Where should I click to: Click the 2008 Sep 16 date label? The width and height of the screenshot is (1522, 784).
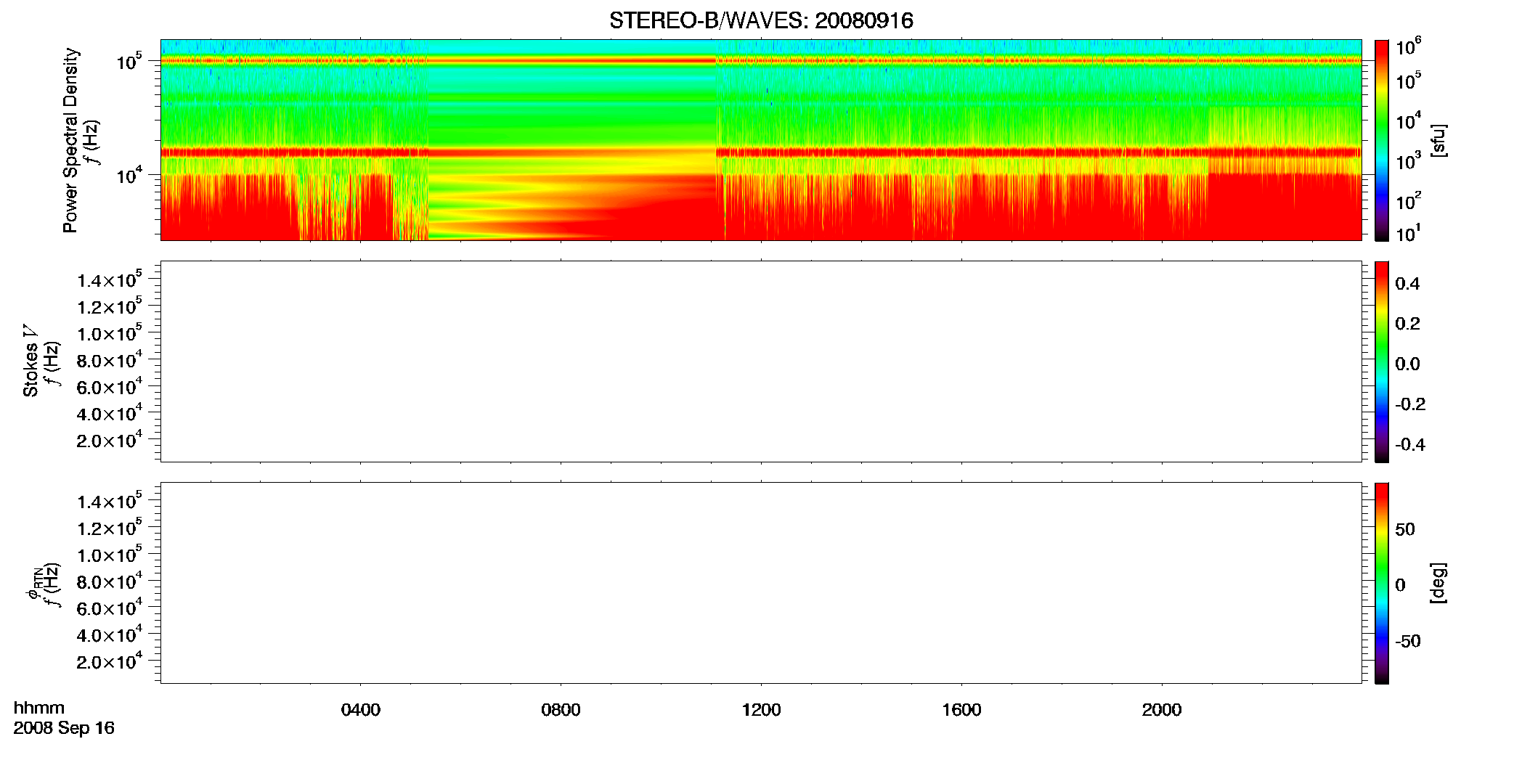coord(64,728)
